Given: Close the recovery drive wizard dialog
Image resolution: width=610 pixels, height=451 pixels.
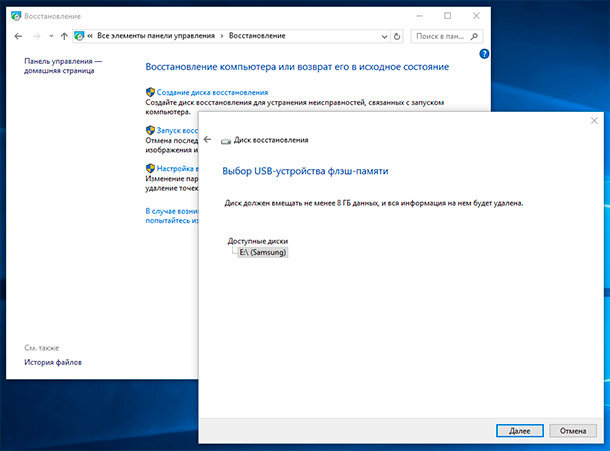Looking at the screenshot, I should (594, 121).
